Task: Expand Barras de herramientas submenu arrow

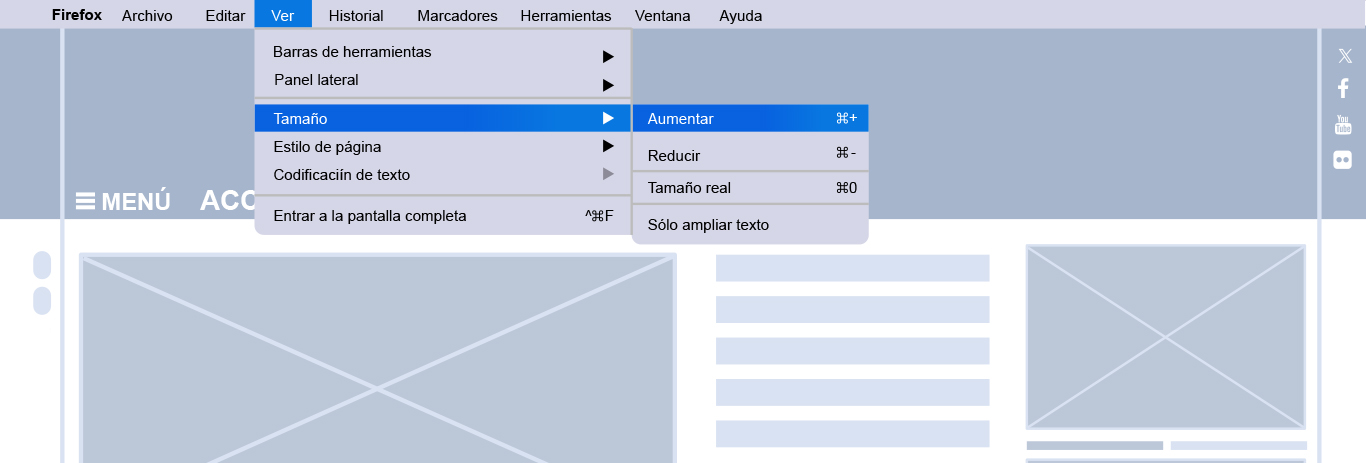Action: (x=607, y=56)
